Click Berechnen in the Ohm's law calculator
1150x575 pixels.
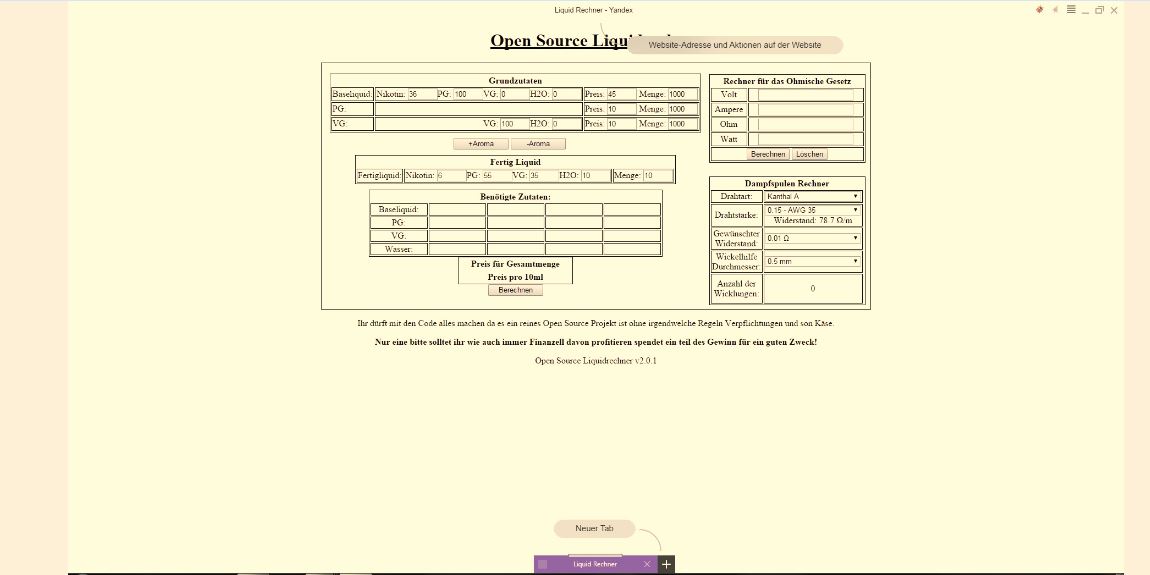[768, 154]
